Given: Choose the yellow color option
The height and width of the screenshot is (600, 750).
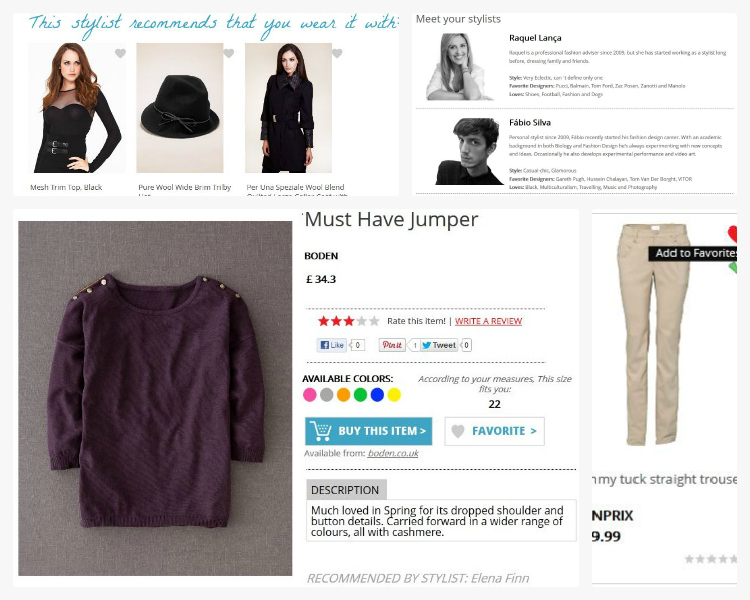Looking at the screenshot, I should point(394,395).
